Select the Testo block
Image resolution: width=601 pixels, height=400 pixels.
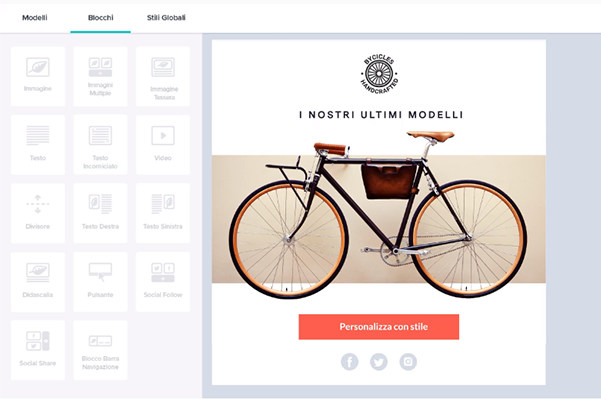tap(38, 144)
